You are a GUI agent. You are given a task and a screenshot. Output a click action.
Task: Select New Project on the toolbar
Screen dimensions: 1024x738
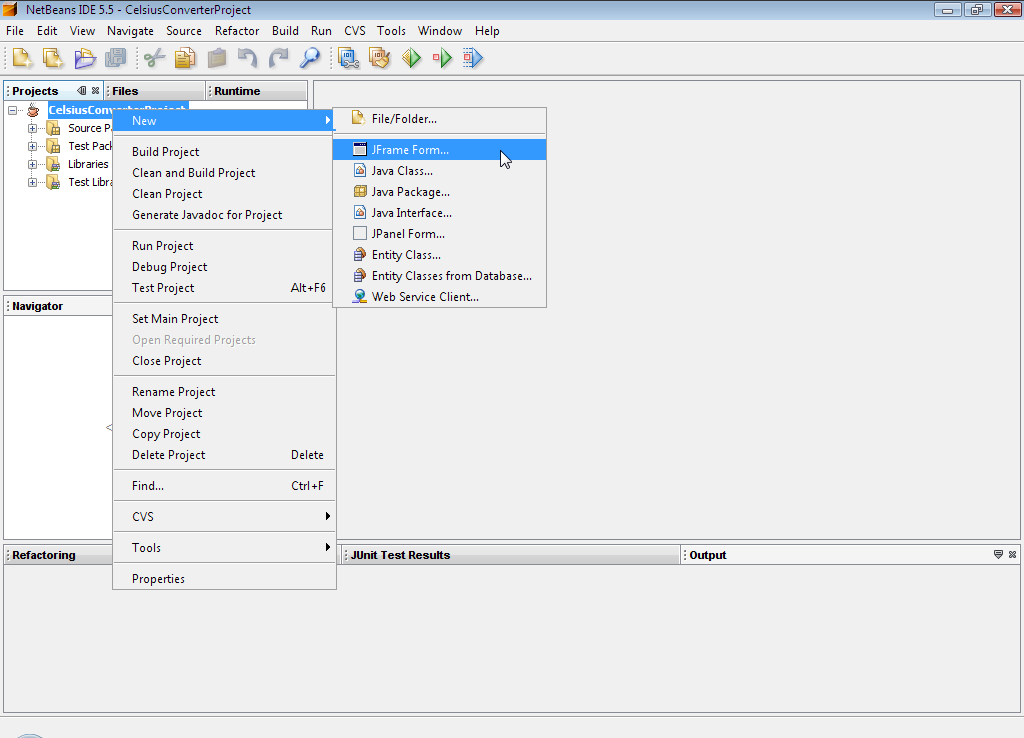51,58
